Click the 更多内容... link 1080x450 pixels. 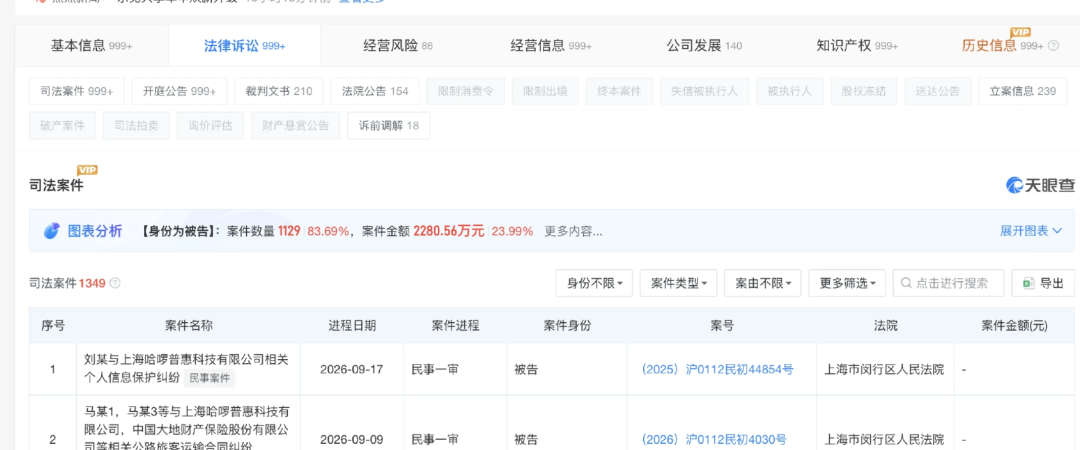[x=573, y=232]
